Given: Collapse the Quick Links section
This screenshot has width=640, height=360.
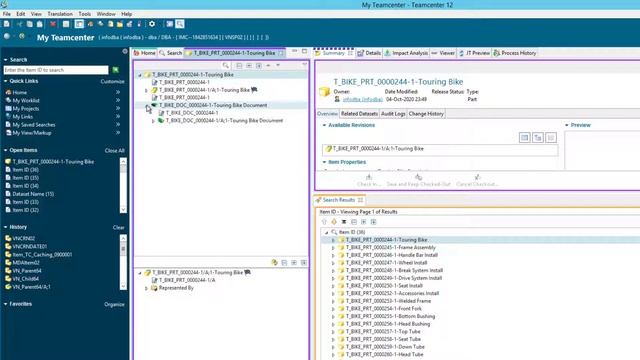Looking at the screenshot, I should [x=6, y=81].
